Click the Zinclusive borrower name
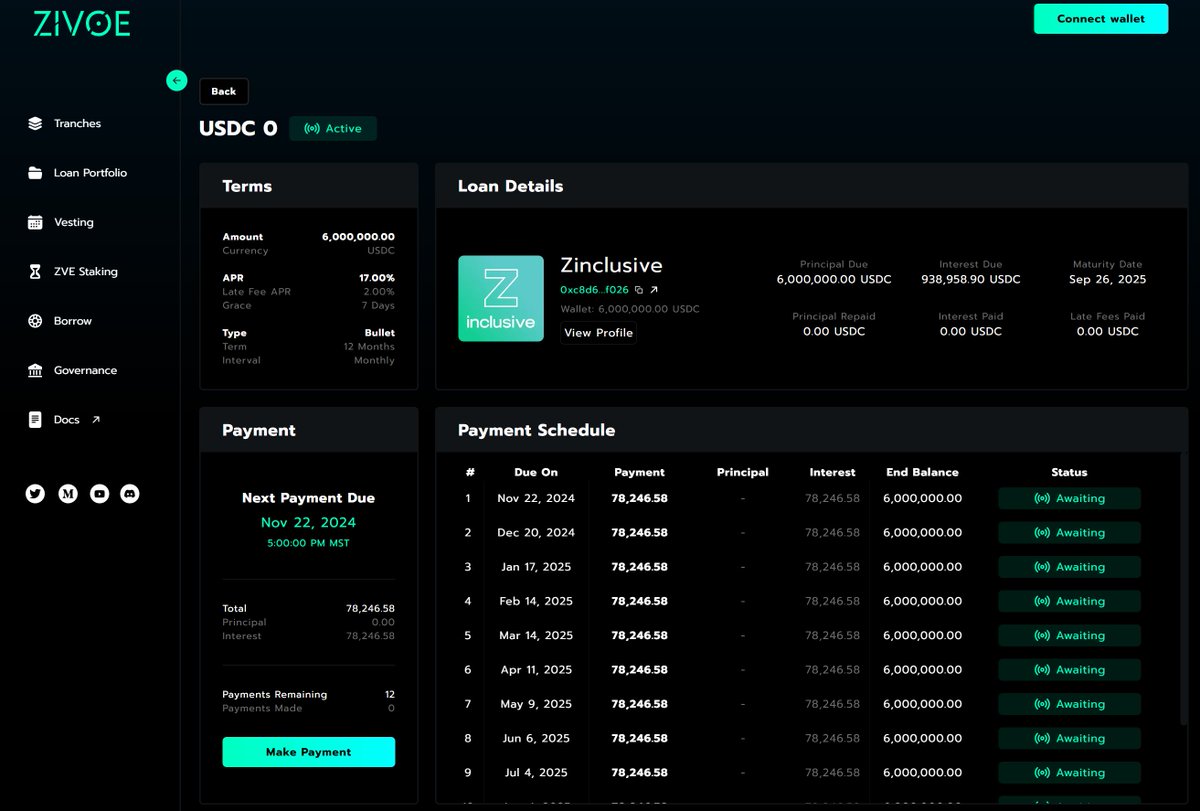 (611, 265)
